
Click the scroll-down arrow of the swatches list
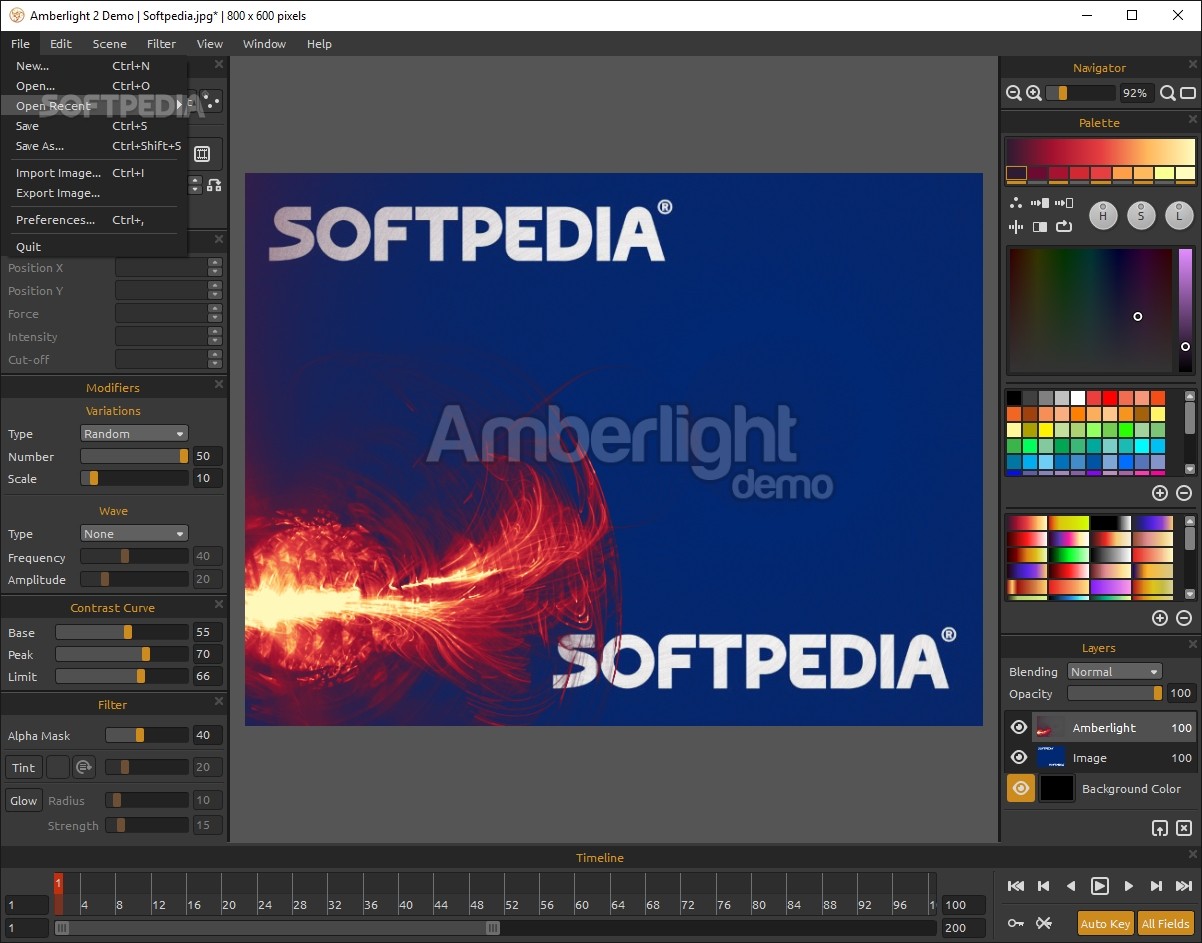[x=1190, y=468]
